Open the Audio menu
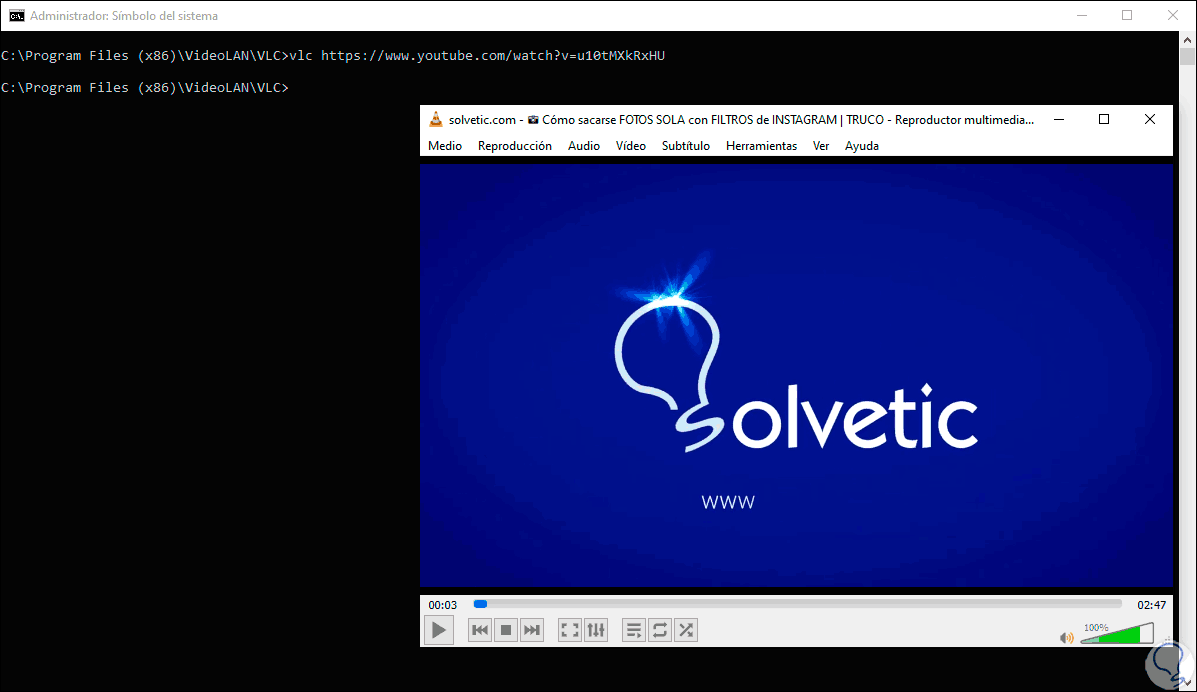Screen dimensions: 1197x692 point(584,146)
